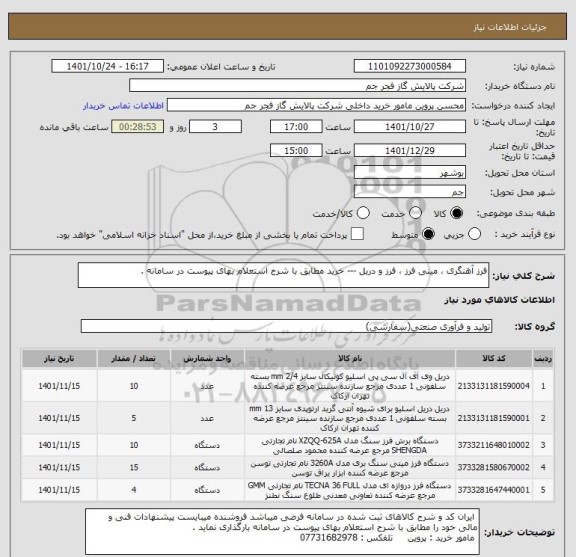Click the delivery city field جم
This screenshot has width=576, height=557.
410,192
